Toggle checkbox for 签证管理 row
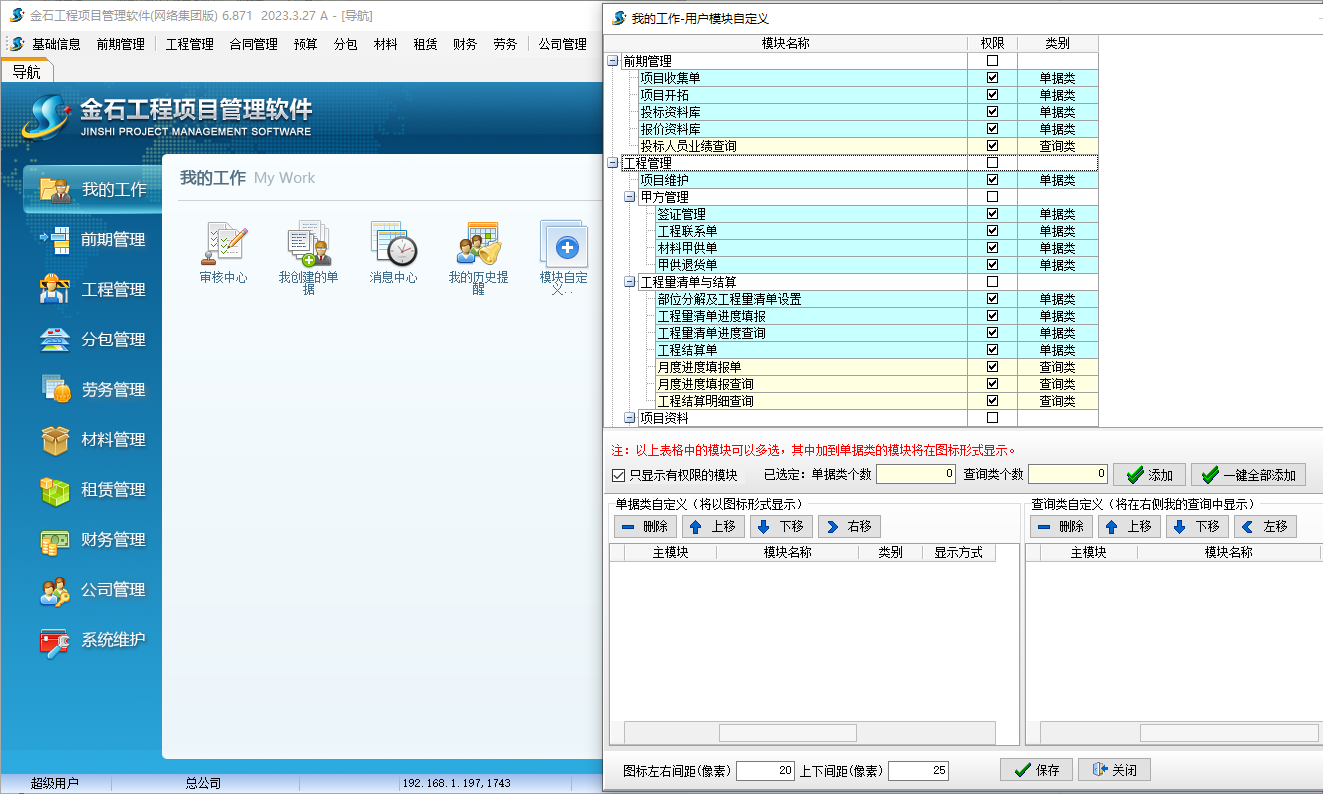The height and width of the screenshot is (794, 1323). [x=992, y=214]
